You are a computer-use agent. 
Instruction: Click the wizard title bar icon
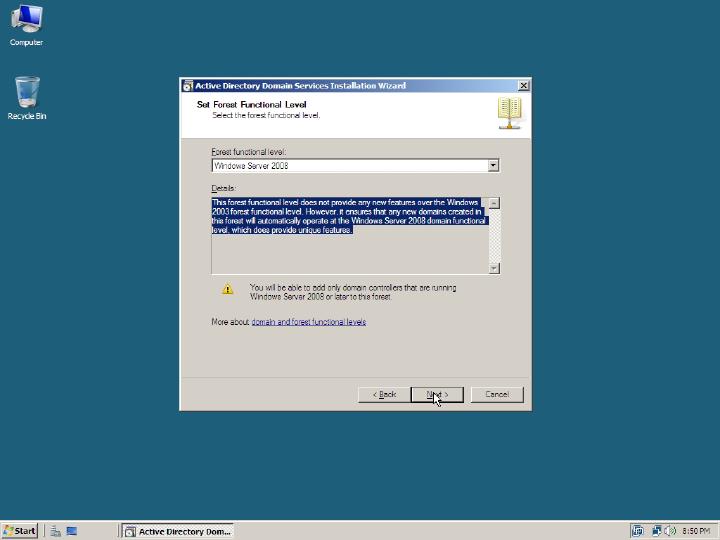coord(187,86)
